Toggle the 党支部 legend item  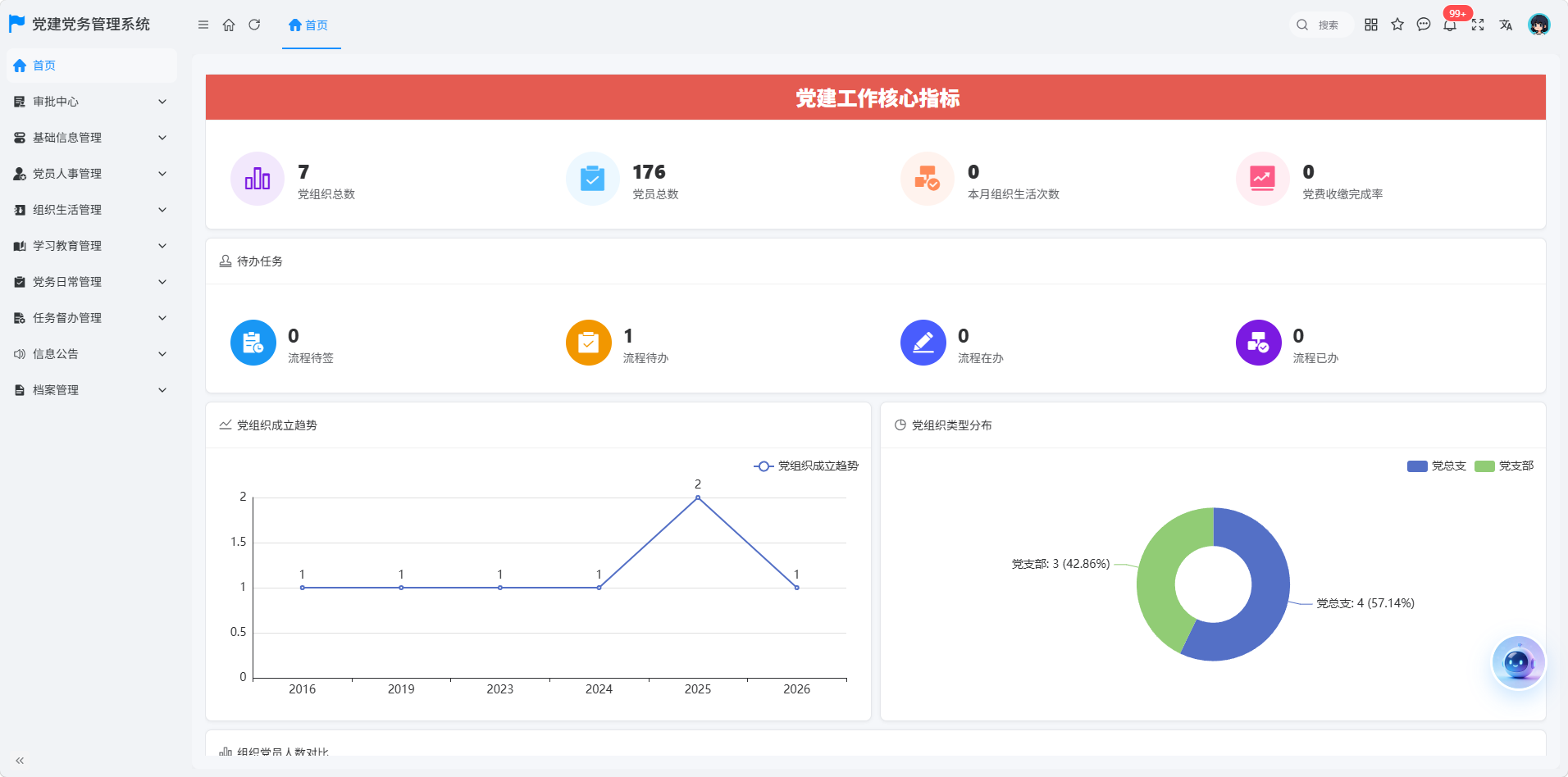point(1504,466)
